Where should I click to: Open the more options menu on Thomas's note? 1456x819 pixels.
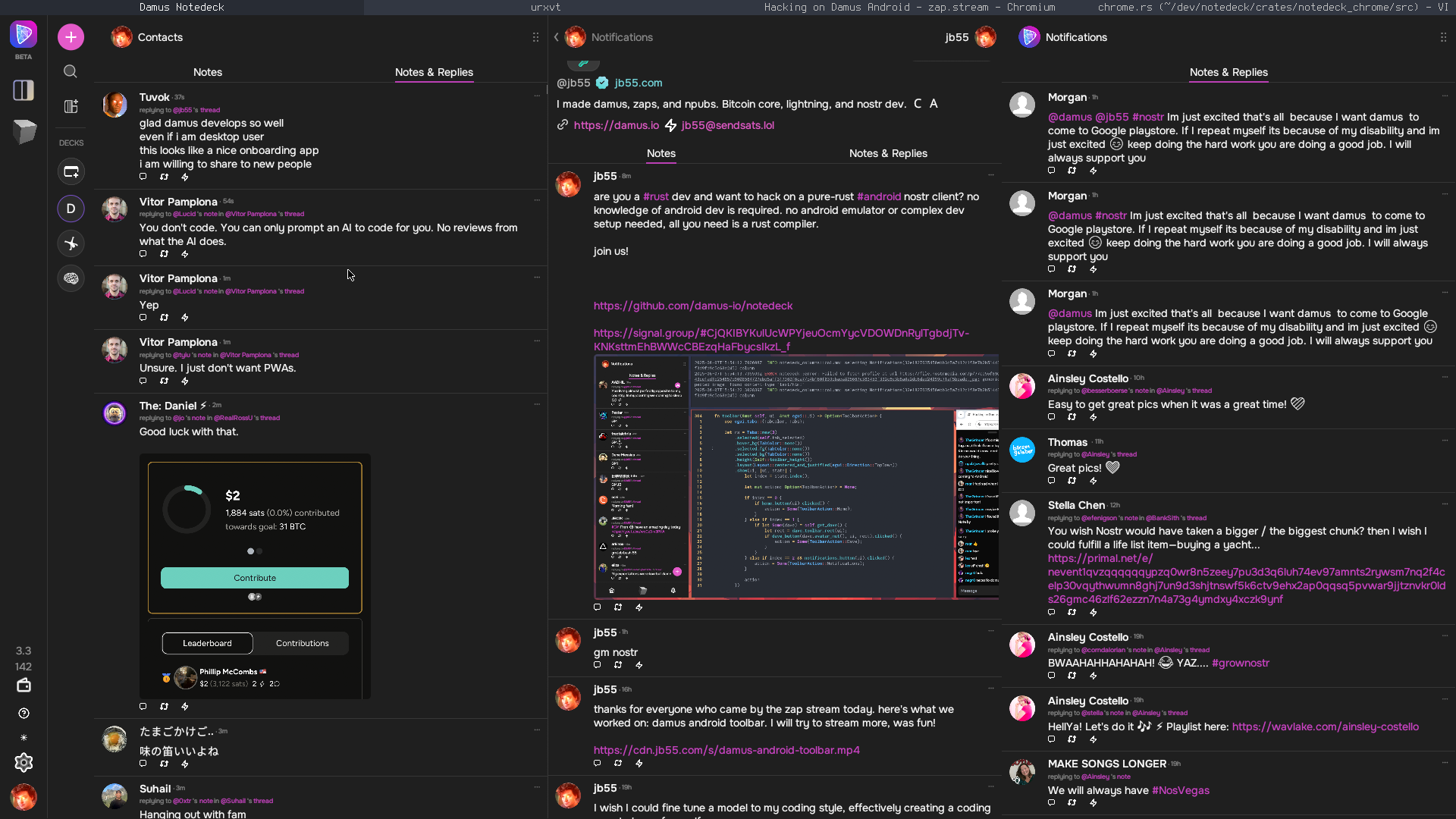1445,441
